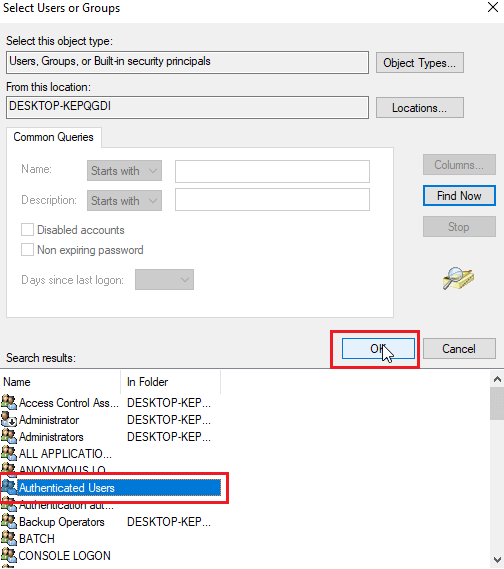Screen dimensions: 504x569
Task: Open the Description Starts with dropdown
Action: (124, 200)
